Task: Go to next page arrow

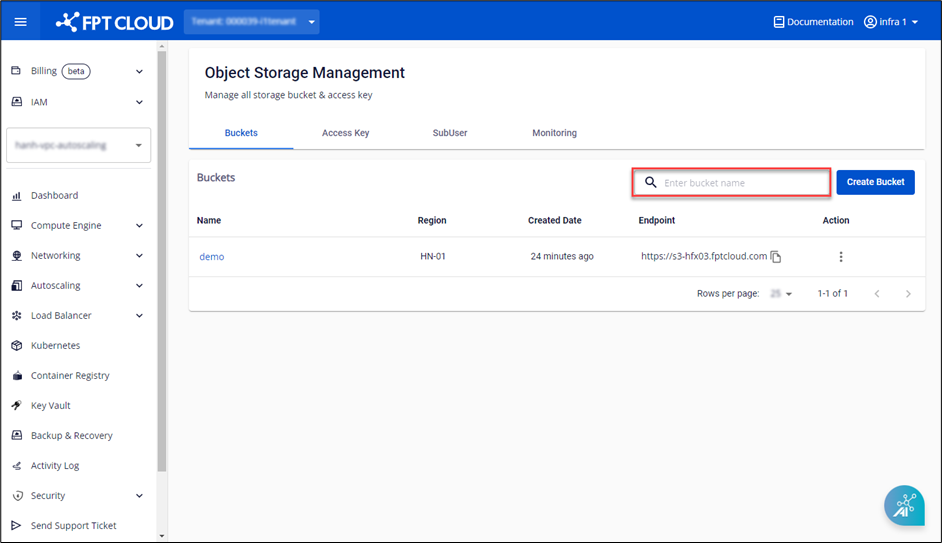Action: coord(908,294)
